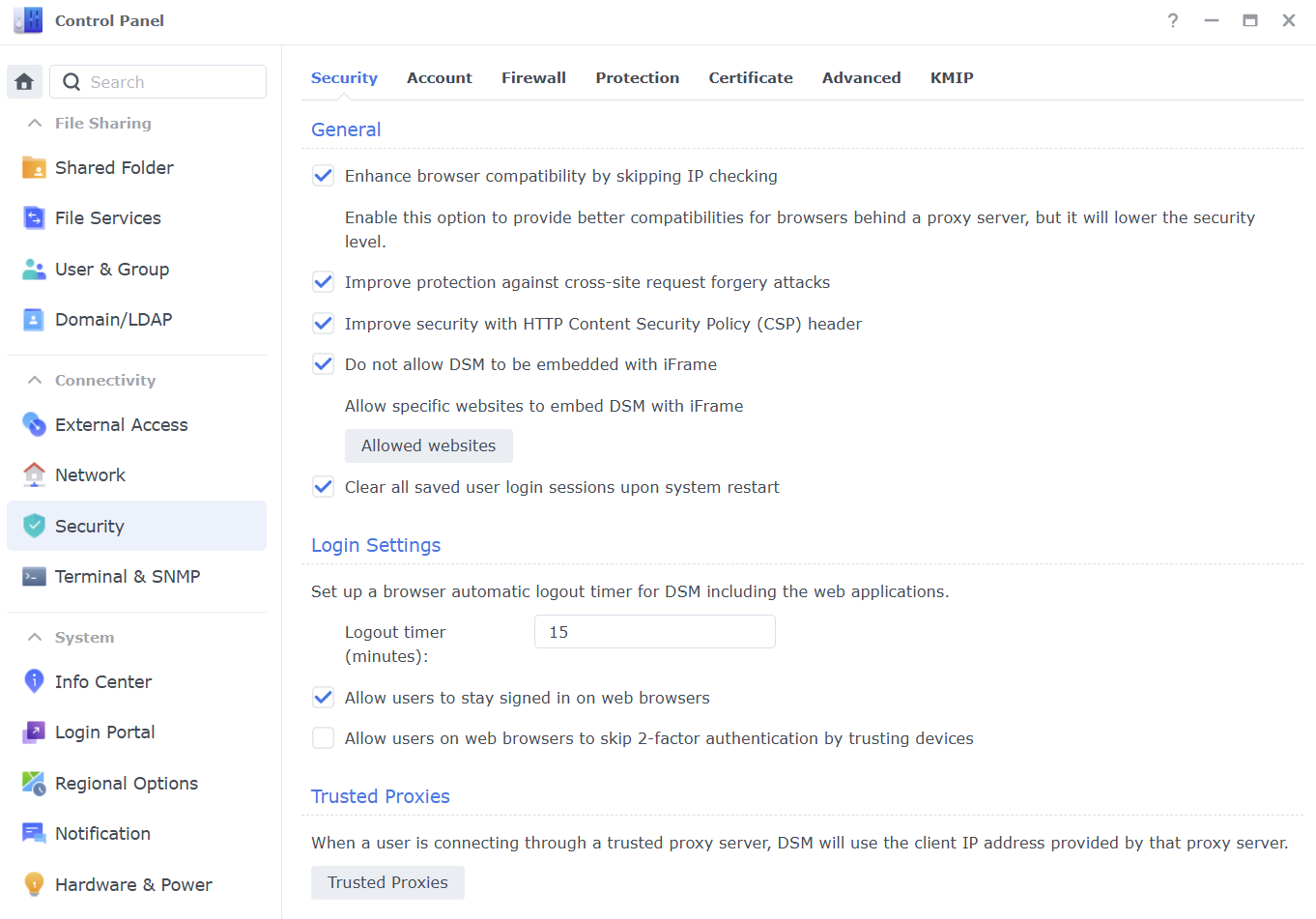Screen dimensions: 1316x919
Task: Collapse the Connectivity section
Action: [35, 380]
